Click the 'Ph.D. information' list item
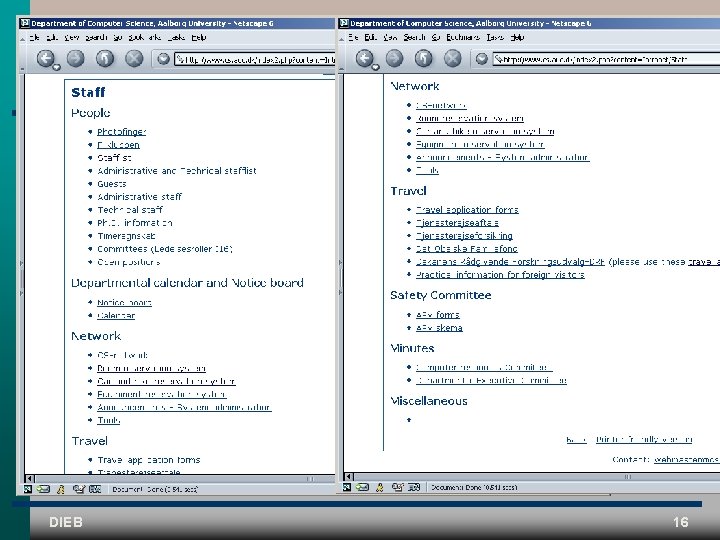 click(135, 223)
